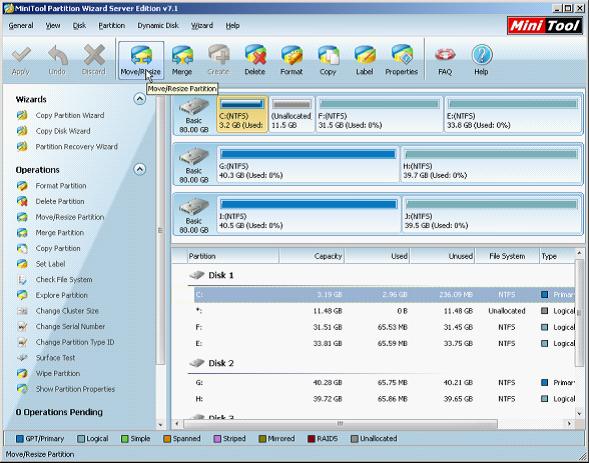The width and height of the screenshot is (589, 463).
Task: Select the unallocated *: table row
Action: click(384, 311)
